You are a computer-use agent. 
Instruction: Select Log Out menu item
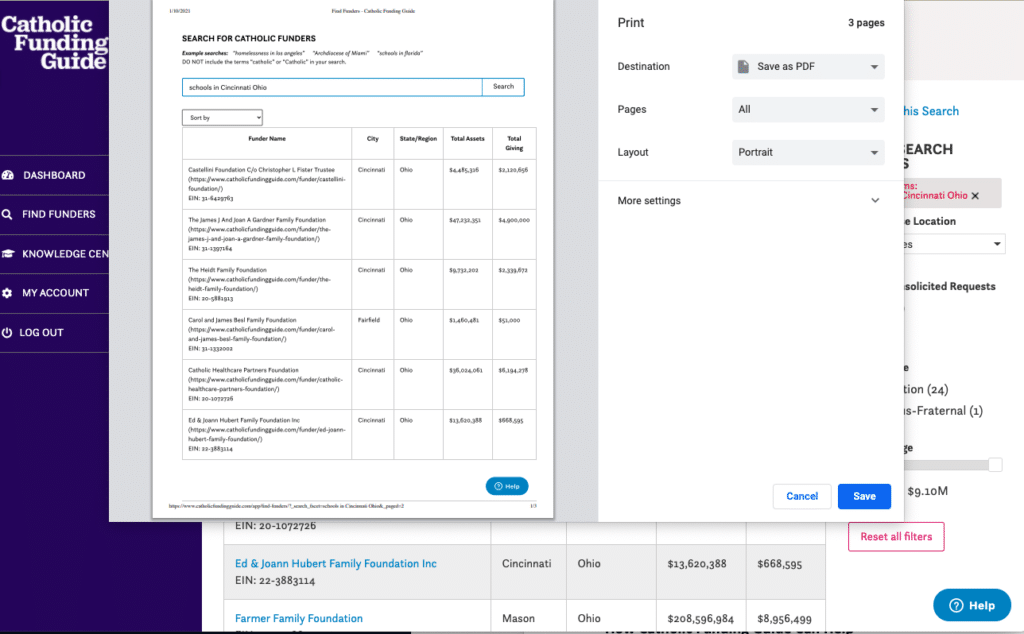click(x=54, y=332)
